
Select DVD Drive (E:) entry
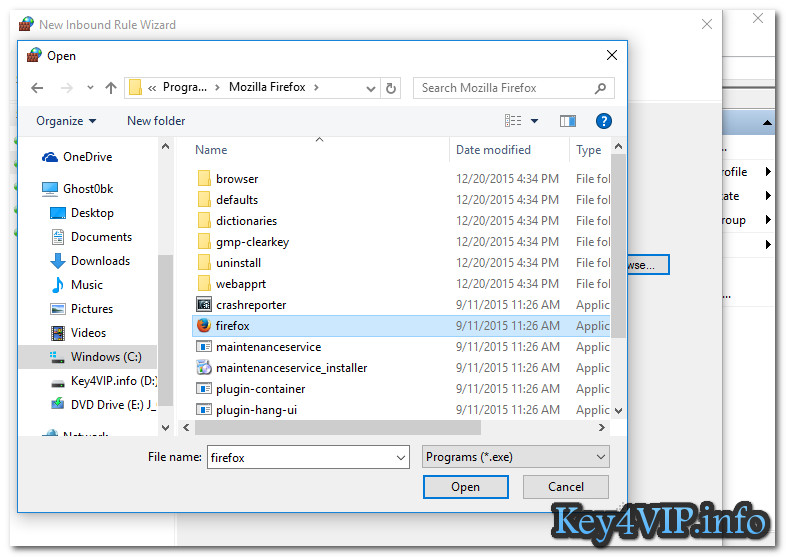click(x=104, y=405)
